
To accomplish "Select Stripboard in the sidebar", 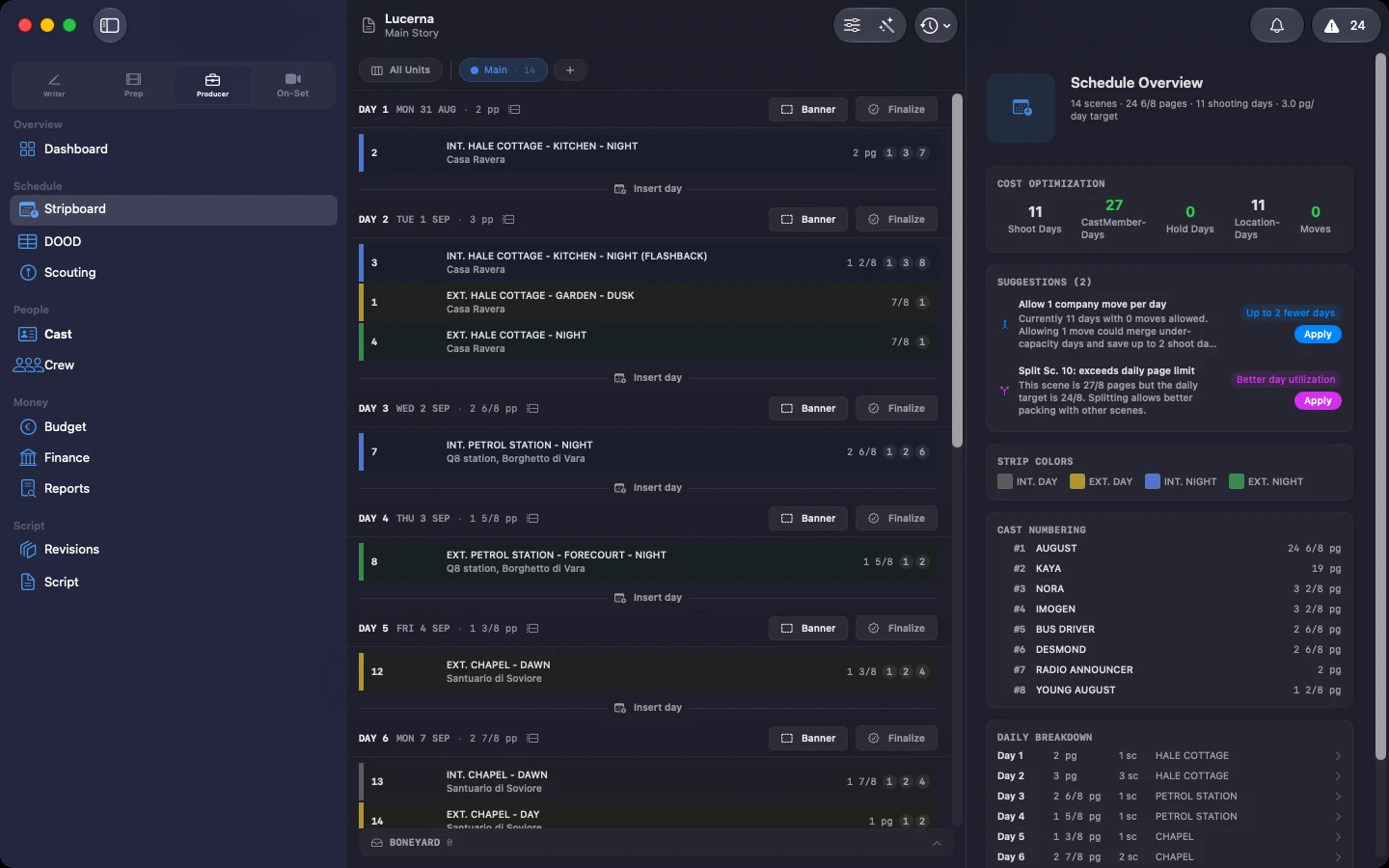I will pyautogui.click(x=174, y=209).
